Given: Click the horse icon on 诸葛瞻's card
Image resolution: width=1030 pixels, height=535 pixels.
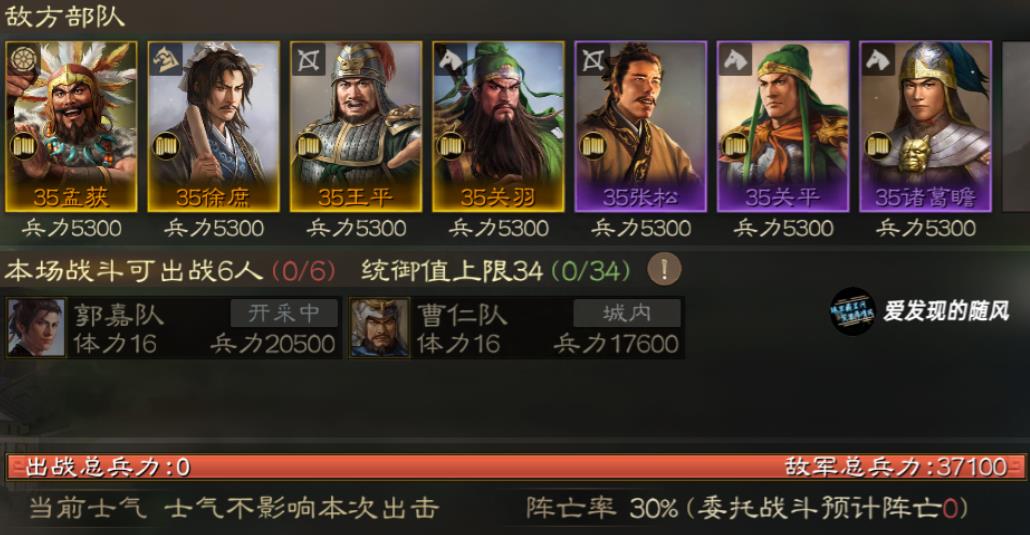Looking at the screenshot, I should 878,60.
